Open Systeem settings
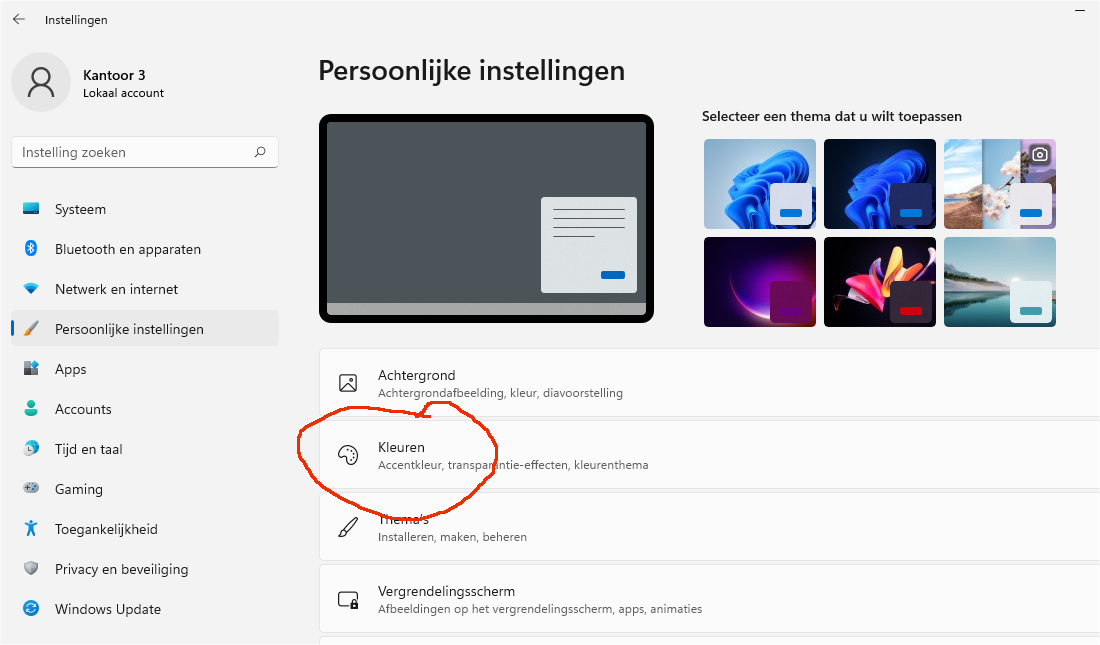 tap(145, 208)
